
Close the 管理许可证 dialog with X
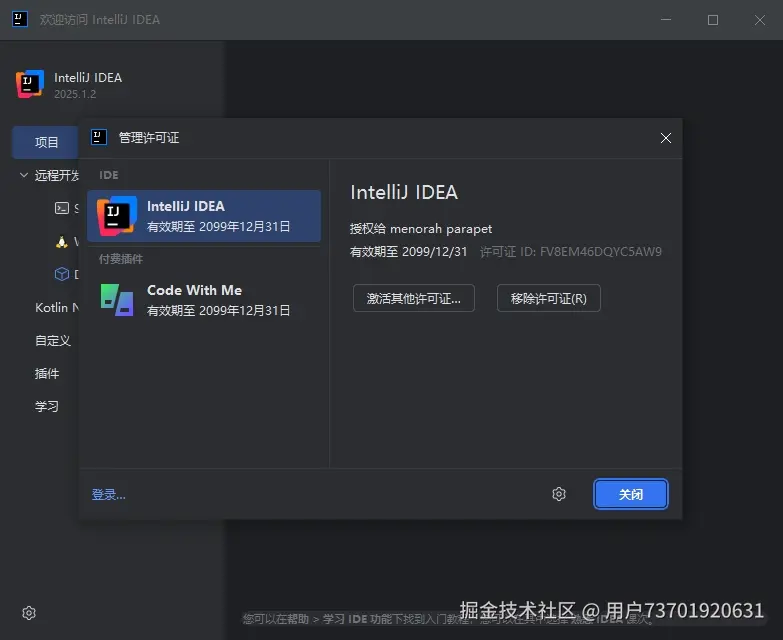coord(666,138)
